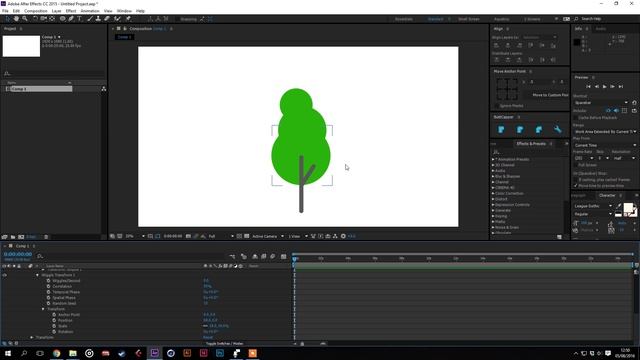The height and width of the screenshot is (360, 640).
Task: Toggle Cache Before Playback checkbox
Action: (576, 118)
